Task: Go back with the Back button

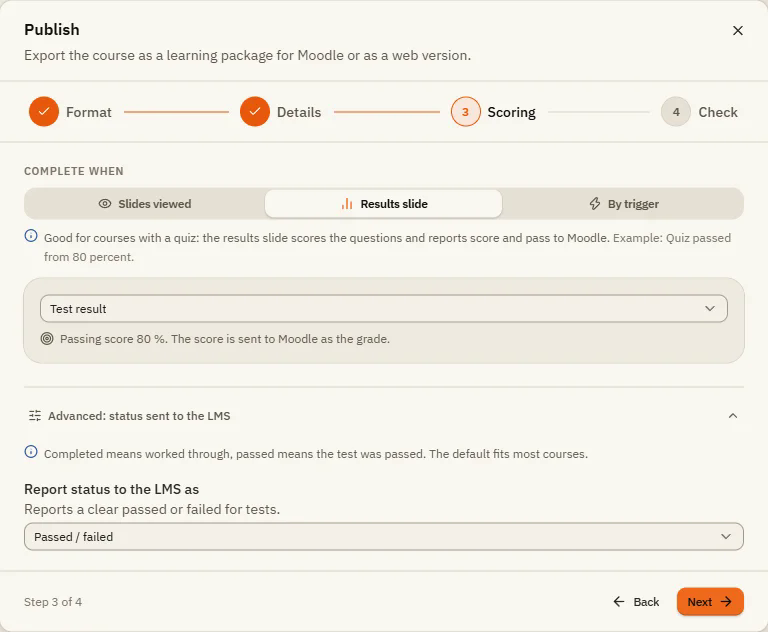Action: pyautogui.click(x=636, y=602)
